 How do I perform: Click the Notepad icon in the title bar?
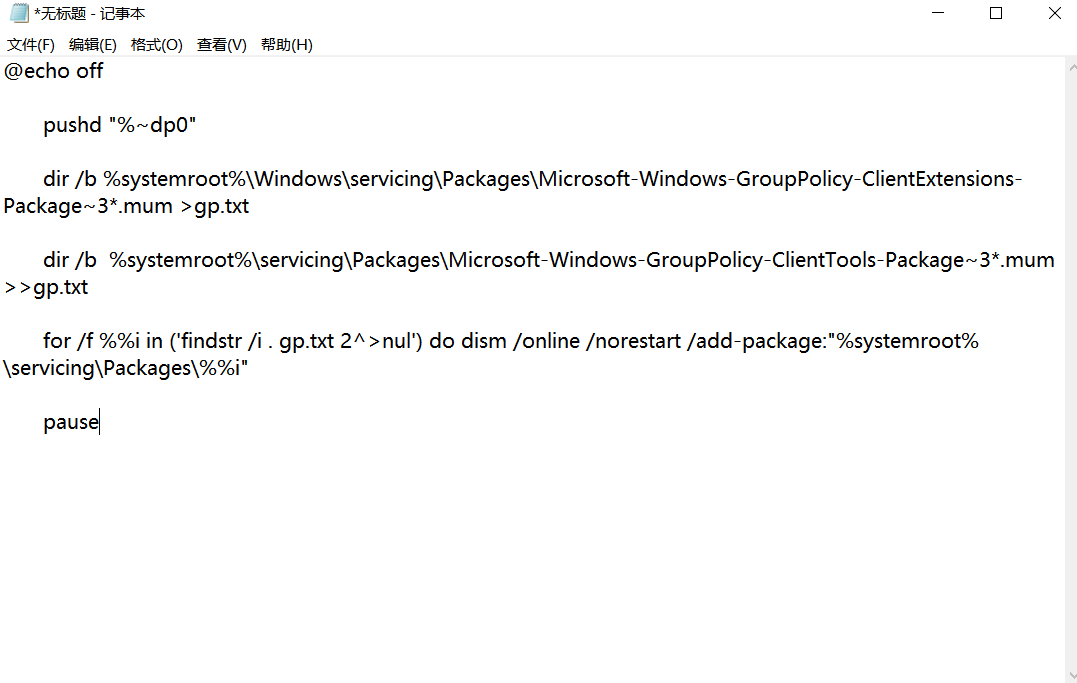pyautogui.click(x=18, y=13)
